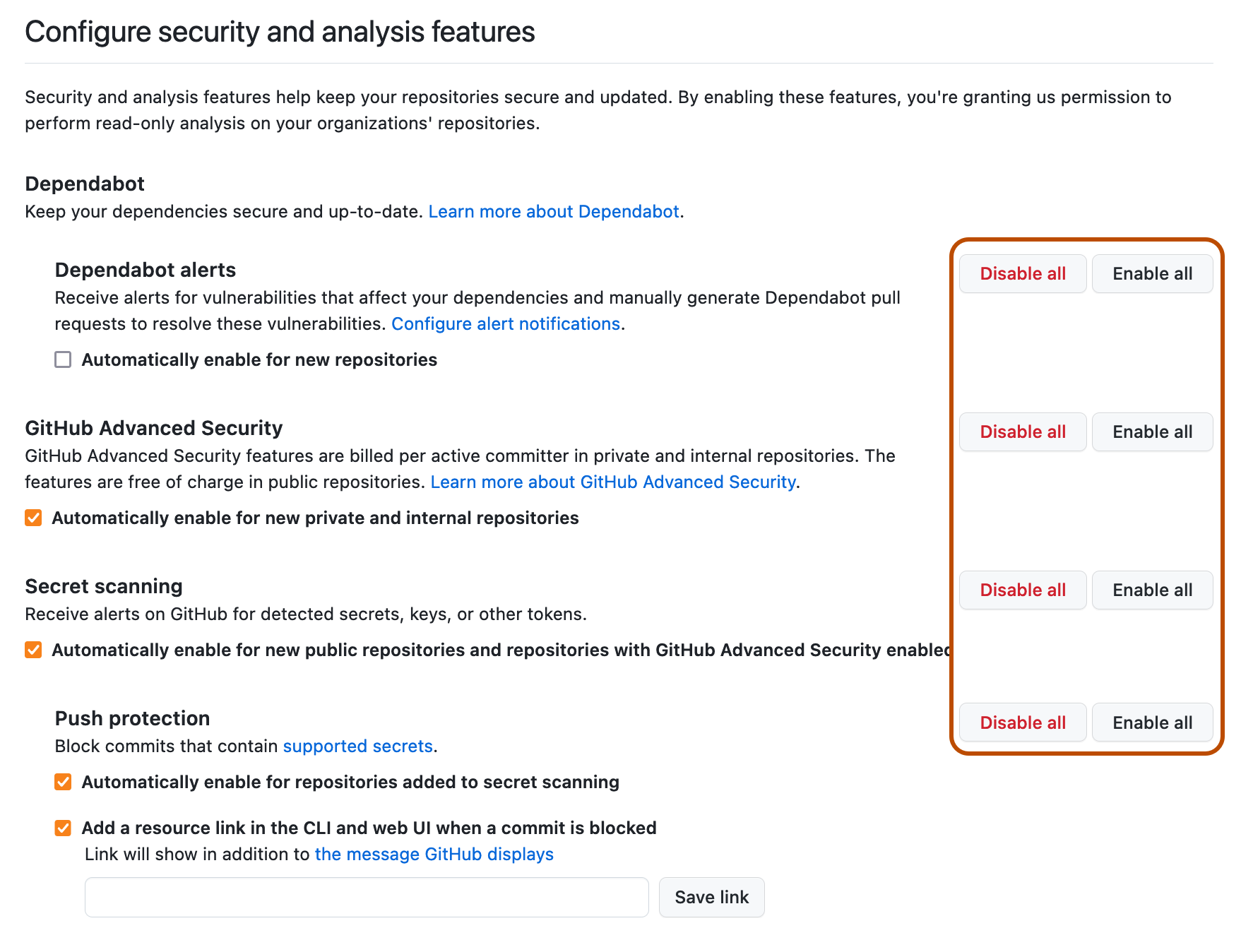Click Enable all for GitHub Advanced Security
Viewport: 1253px width, 952px height.
[1151, 432]
